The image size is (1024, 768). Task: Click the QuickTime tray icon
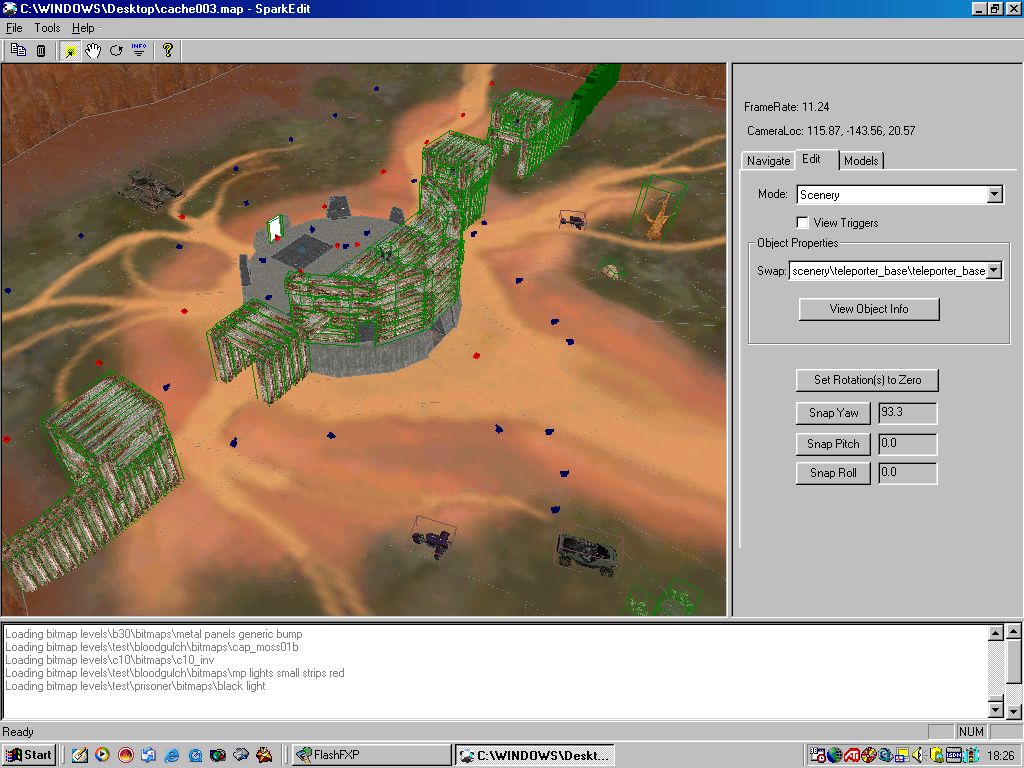(886, 755)
